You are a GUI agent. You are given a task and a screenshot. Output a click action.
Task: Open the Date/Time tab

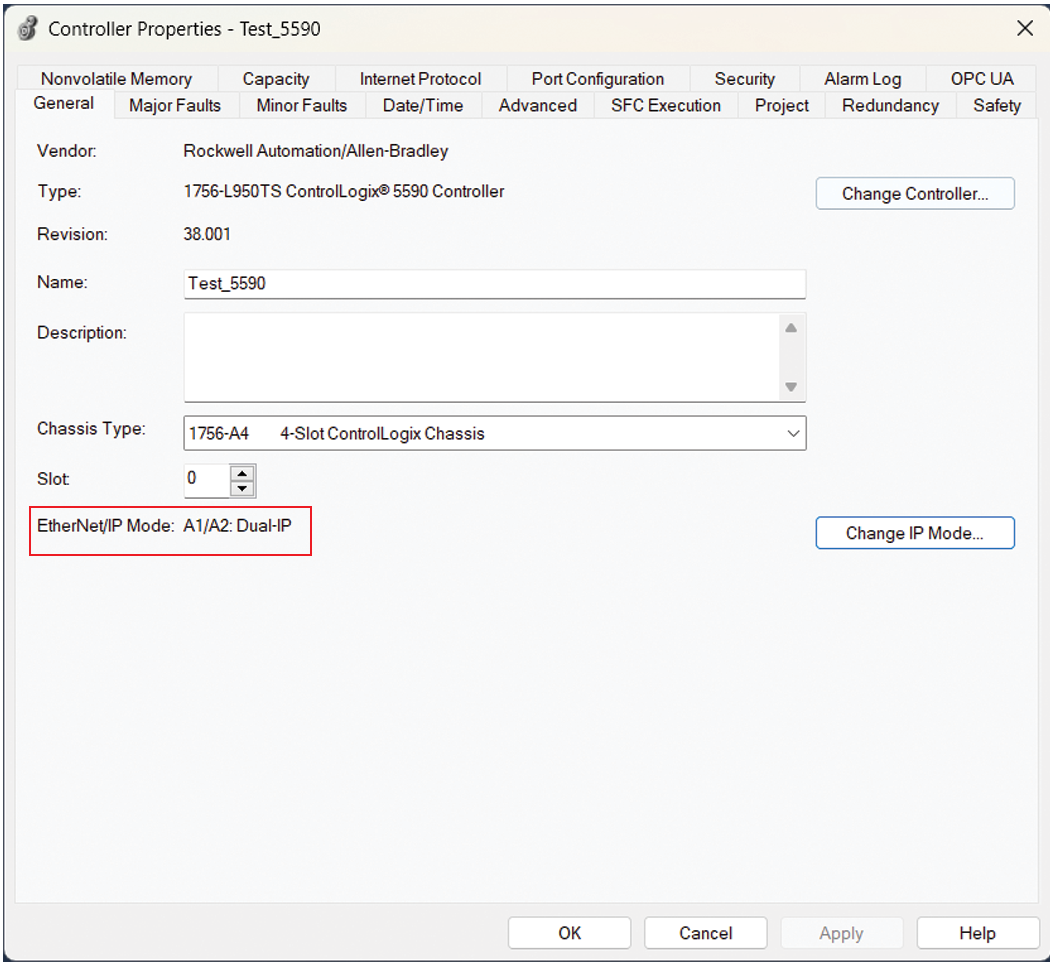pyautogui.click(x=422, y=105)
